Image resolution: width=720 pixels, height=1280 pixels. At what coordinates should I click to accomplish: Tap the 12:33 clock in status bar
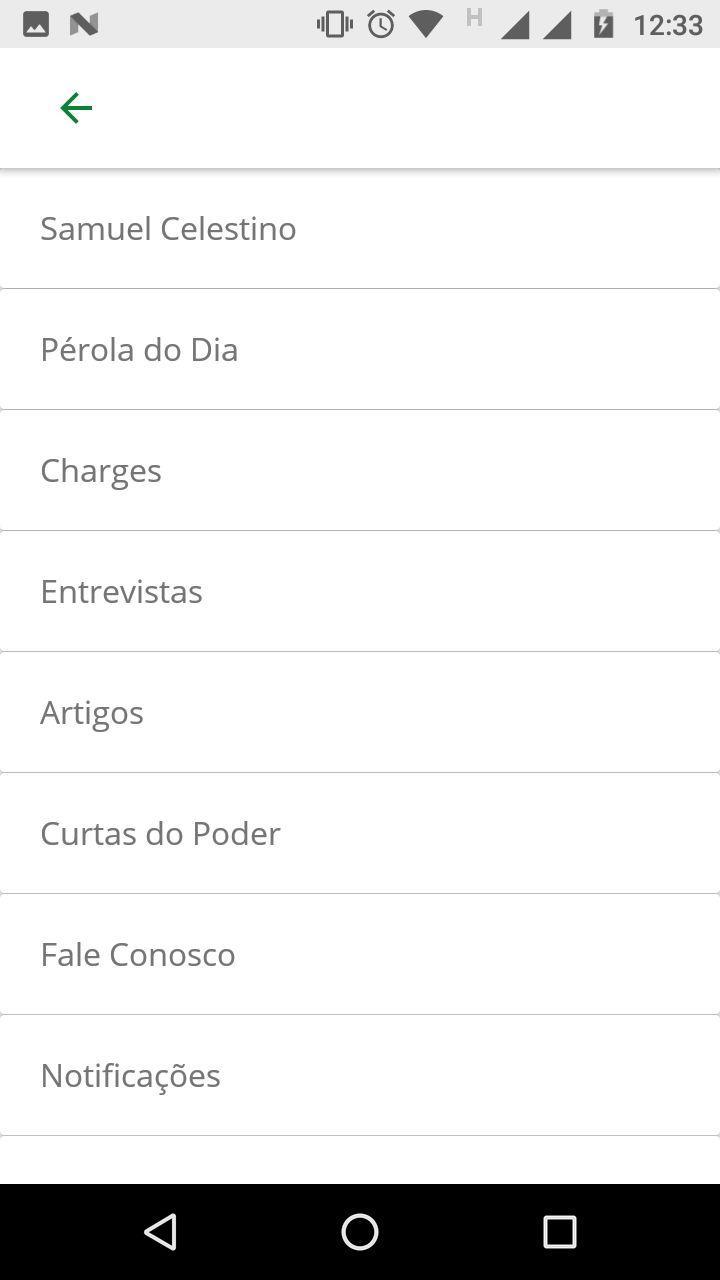pyautogui.click(x=668, y=24)
